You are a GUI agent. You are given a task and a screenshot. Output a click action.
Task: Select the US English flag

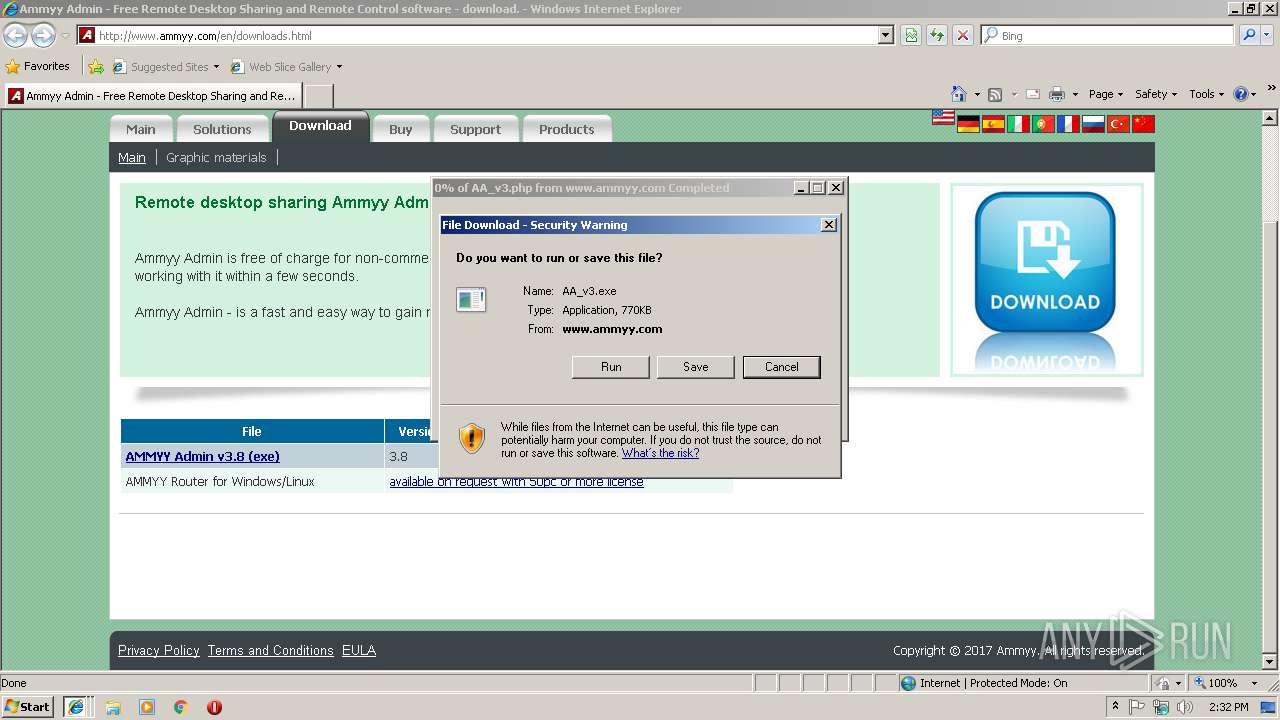coord(943,117)
